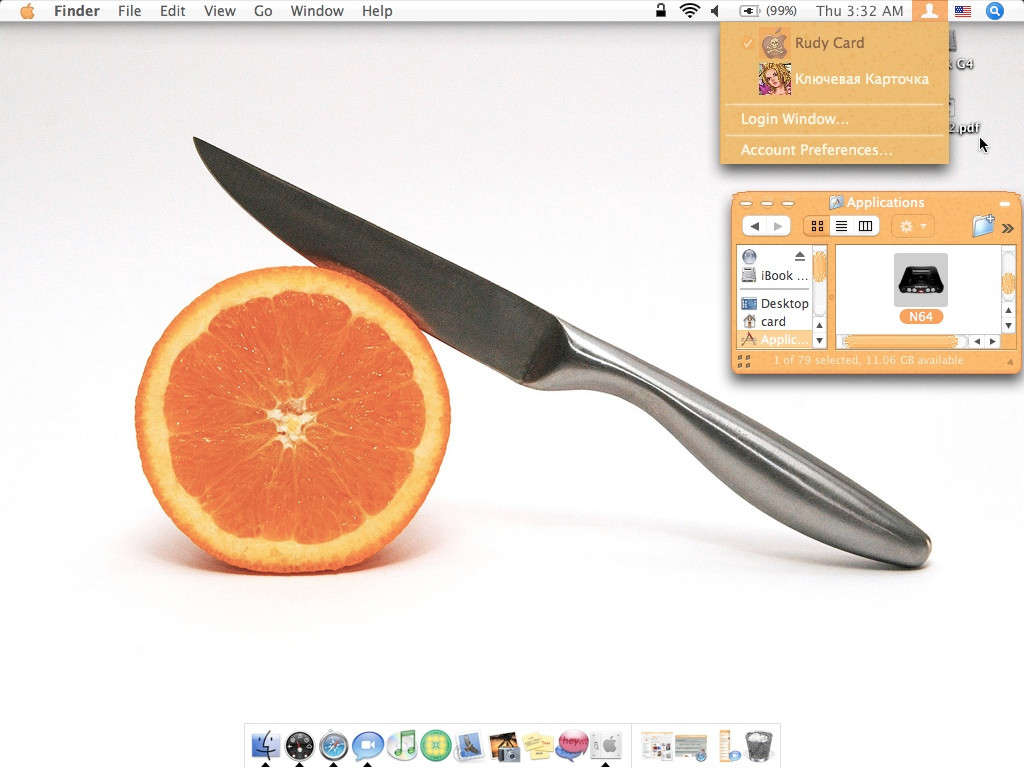The height and width of the screenshot is (768, 1024).
Task: Open Desktop in Finder sidebar
Action: [x=775, y=304]
